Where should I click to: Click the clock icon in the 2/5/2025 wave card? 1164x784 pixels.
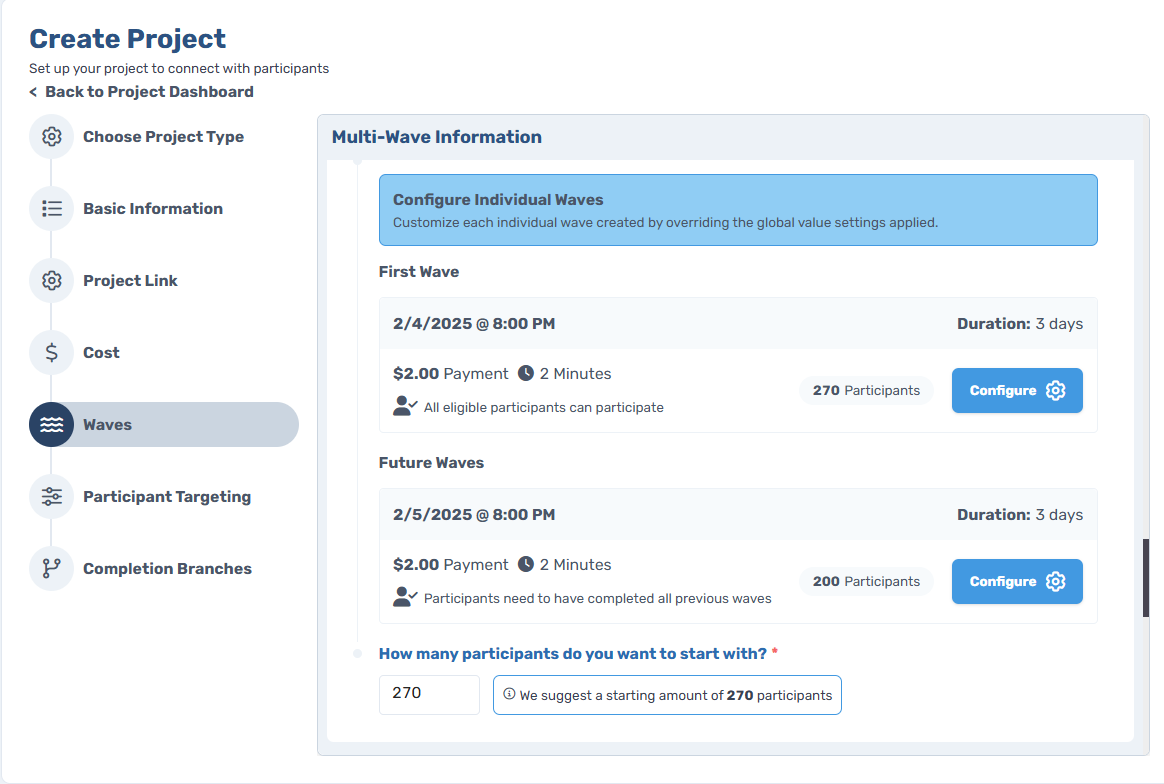[x=526, y=564]
